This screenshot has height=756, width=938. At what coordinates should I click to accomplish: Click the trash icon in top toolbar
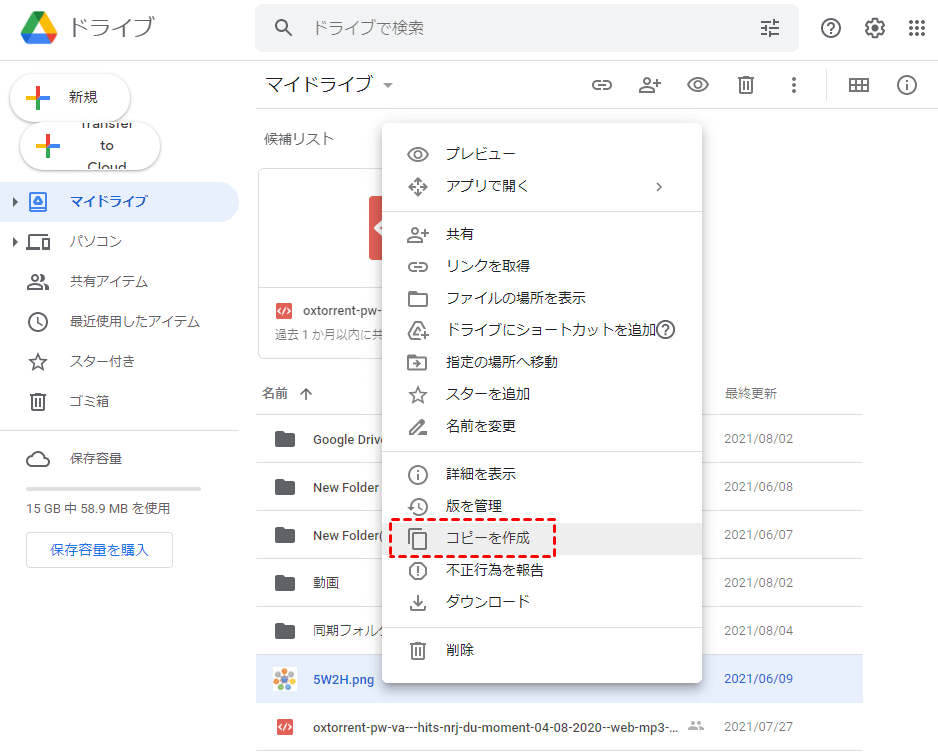click(746, 85)
